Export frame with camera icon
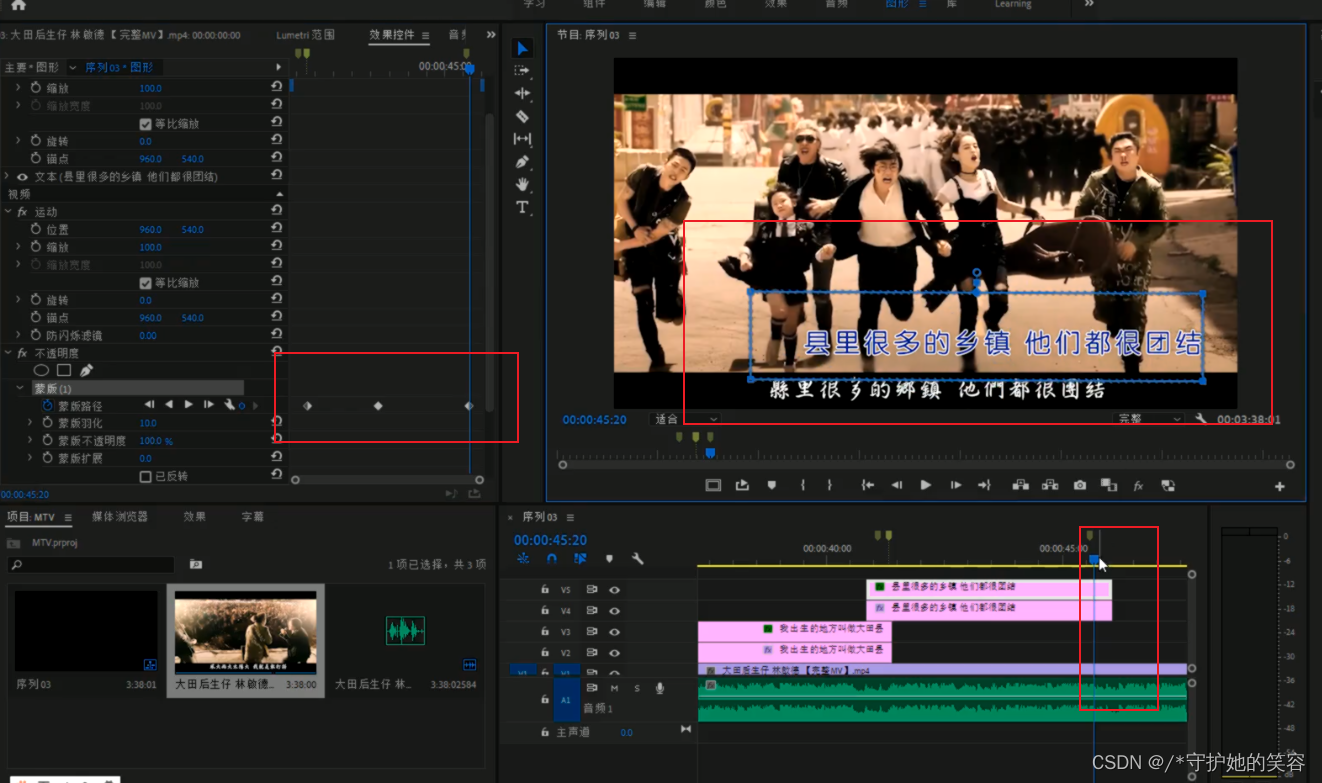Screen dimensions: 1322x783 coord(1080,485)
